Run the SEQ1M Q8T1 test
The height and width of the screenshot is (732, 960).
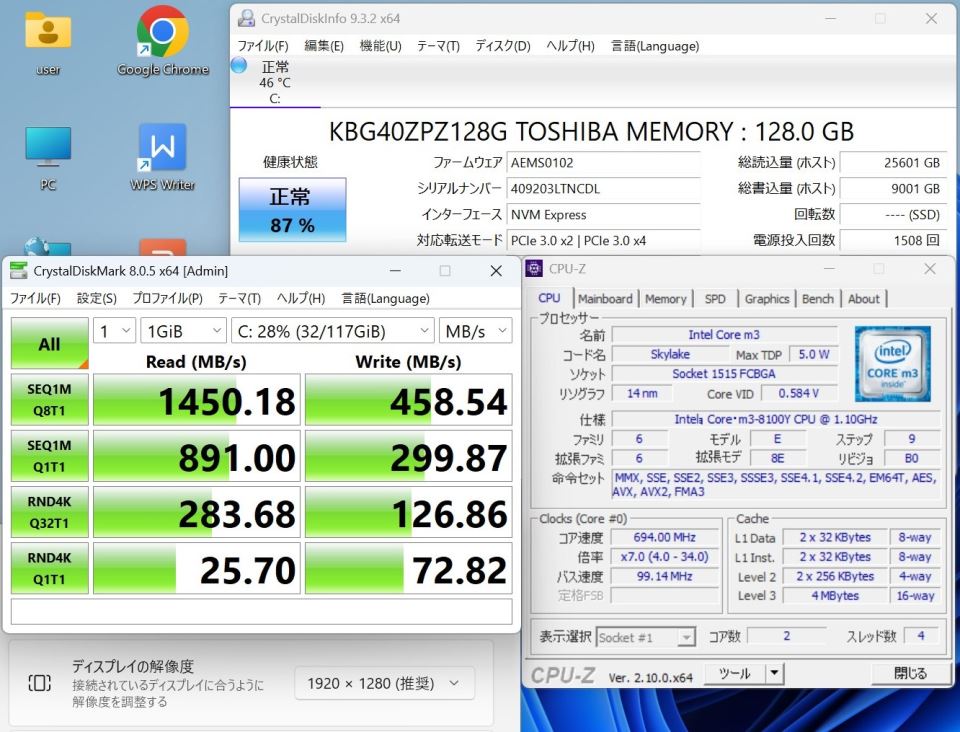pyautogui.click(x=50, y=400)
